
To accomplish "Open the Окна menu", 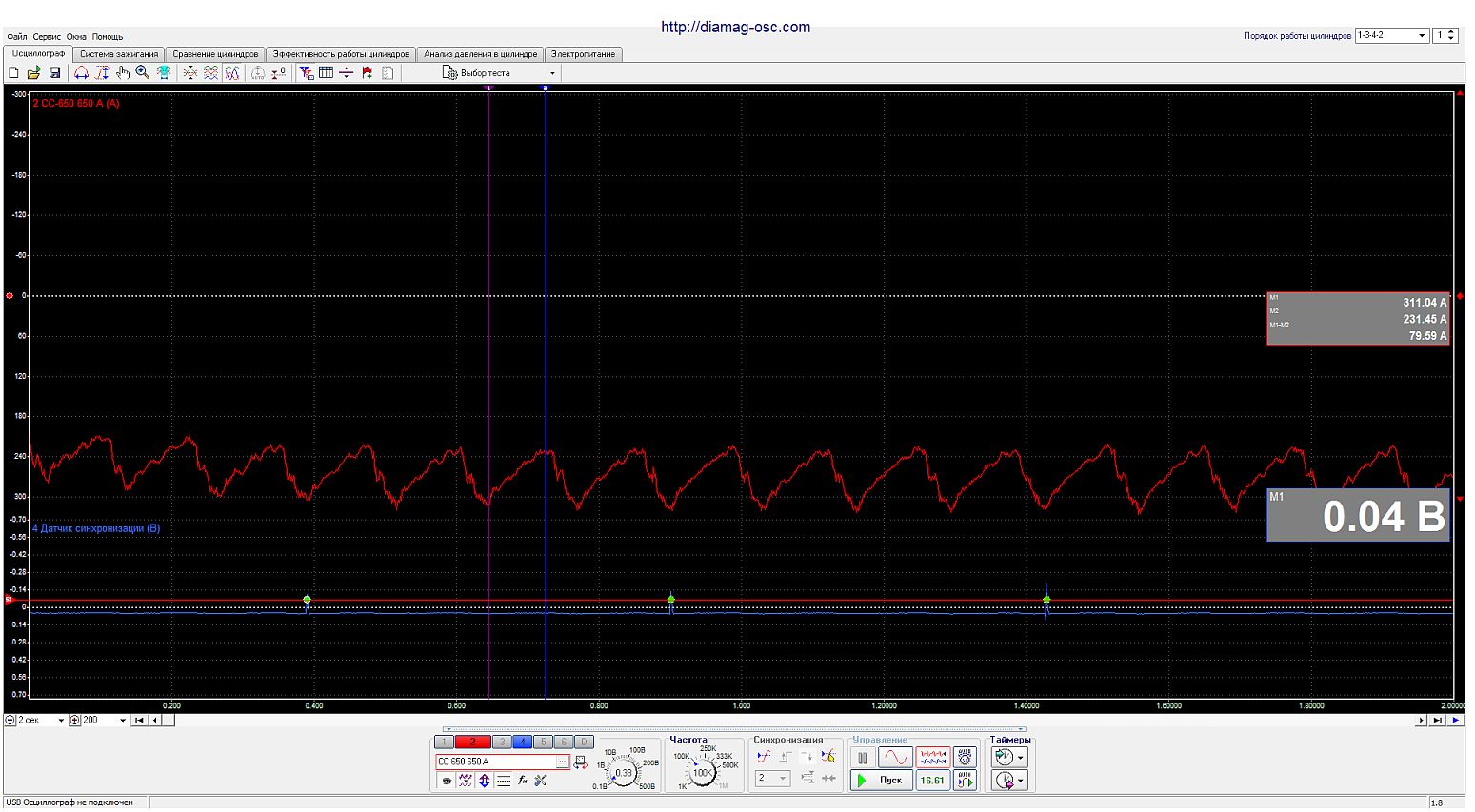I will pos(76,37).
